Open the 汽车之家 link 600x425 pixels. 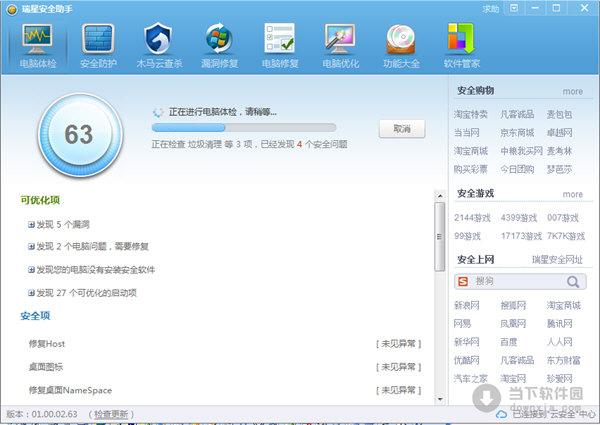click(x=471, y=379)
